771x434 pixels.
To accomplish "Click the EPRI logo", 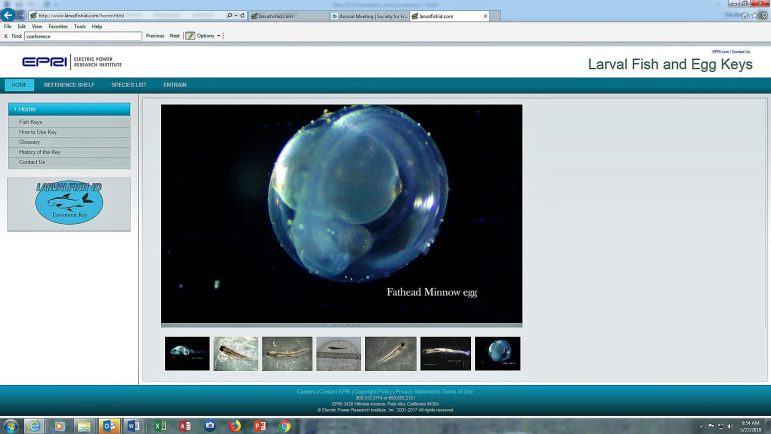I will click(x=72, y=62).
